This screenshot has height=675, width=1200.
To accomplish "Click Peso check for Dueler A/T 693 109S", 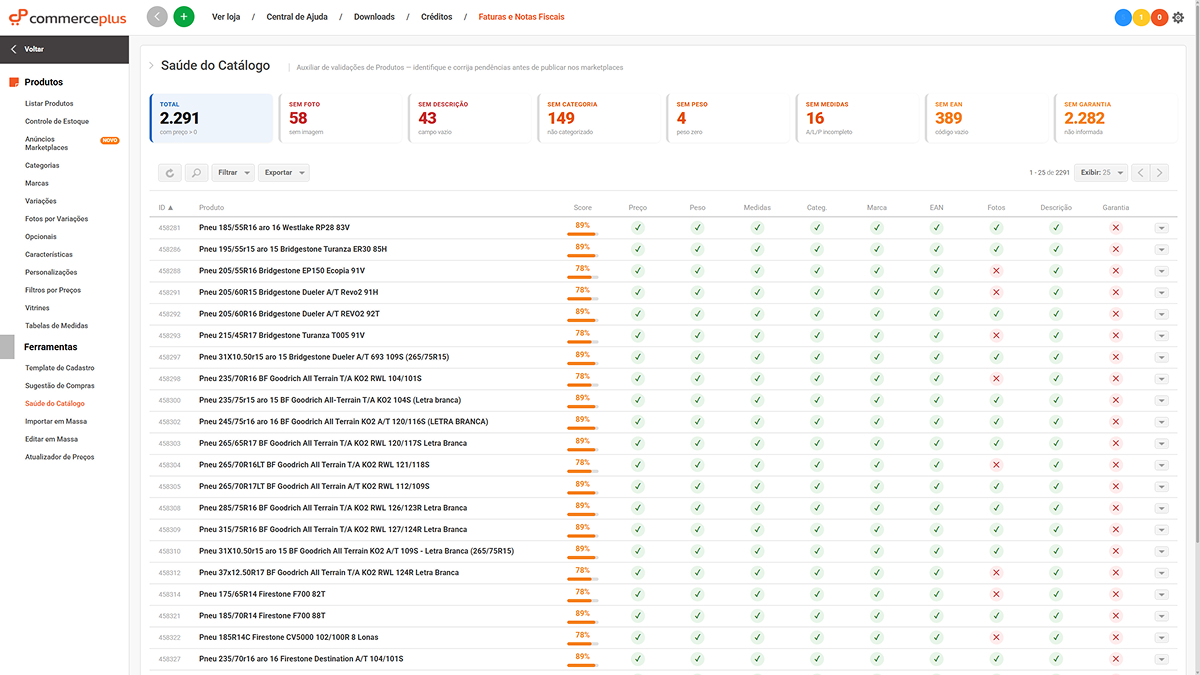I will click(698, 357).
